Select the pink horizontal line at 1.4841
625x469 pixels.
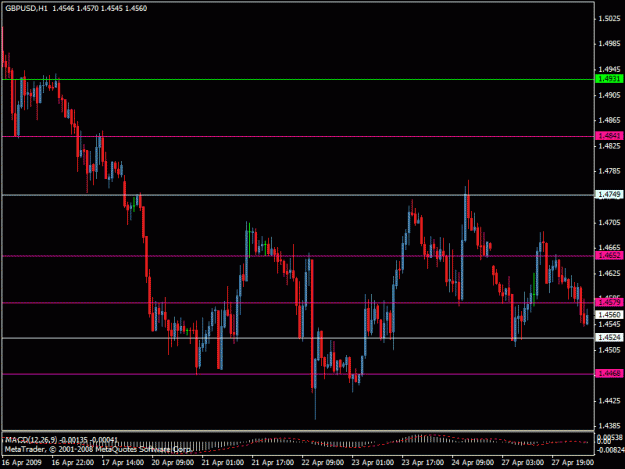click(x=298, y=136)
